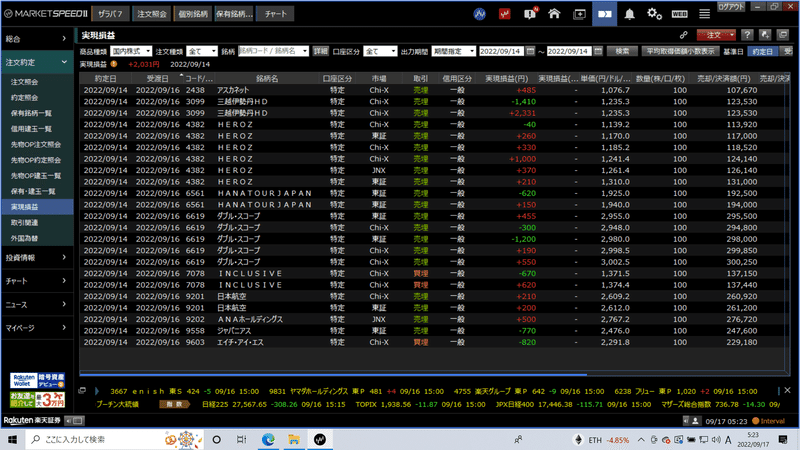Open File Explorer from taskbar
Viewport: 800px width, 450px height.
294,439
